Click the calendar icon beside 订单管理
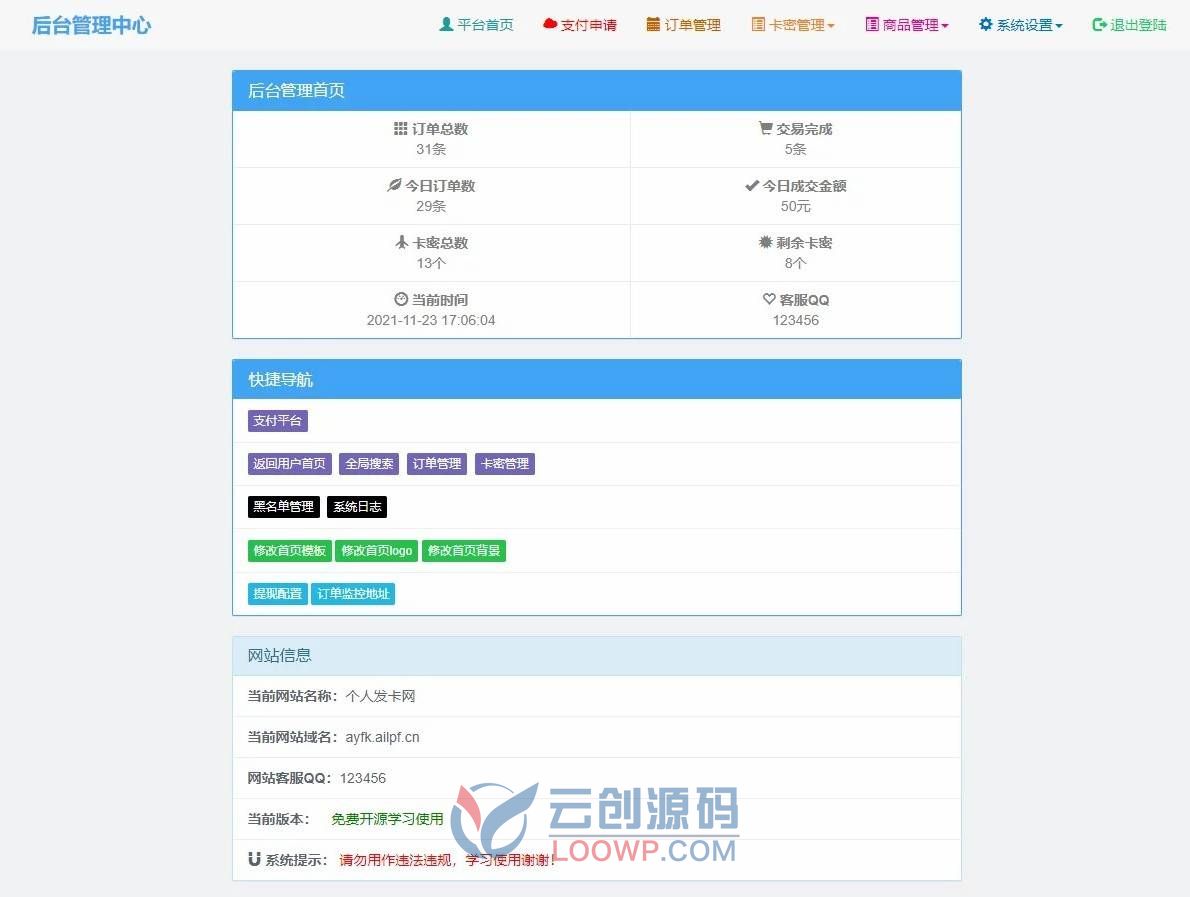 [653, 24]
